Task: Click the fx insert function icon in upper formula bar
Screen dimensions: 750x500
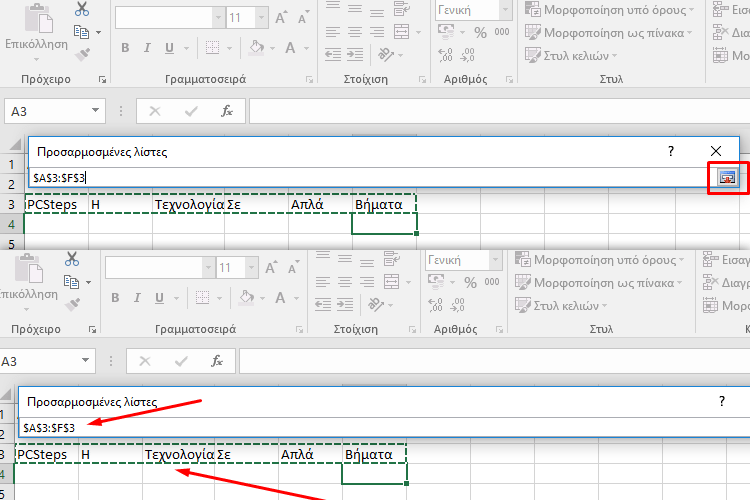Action: [227, 111]
